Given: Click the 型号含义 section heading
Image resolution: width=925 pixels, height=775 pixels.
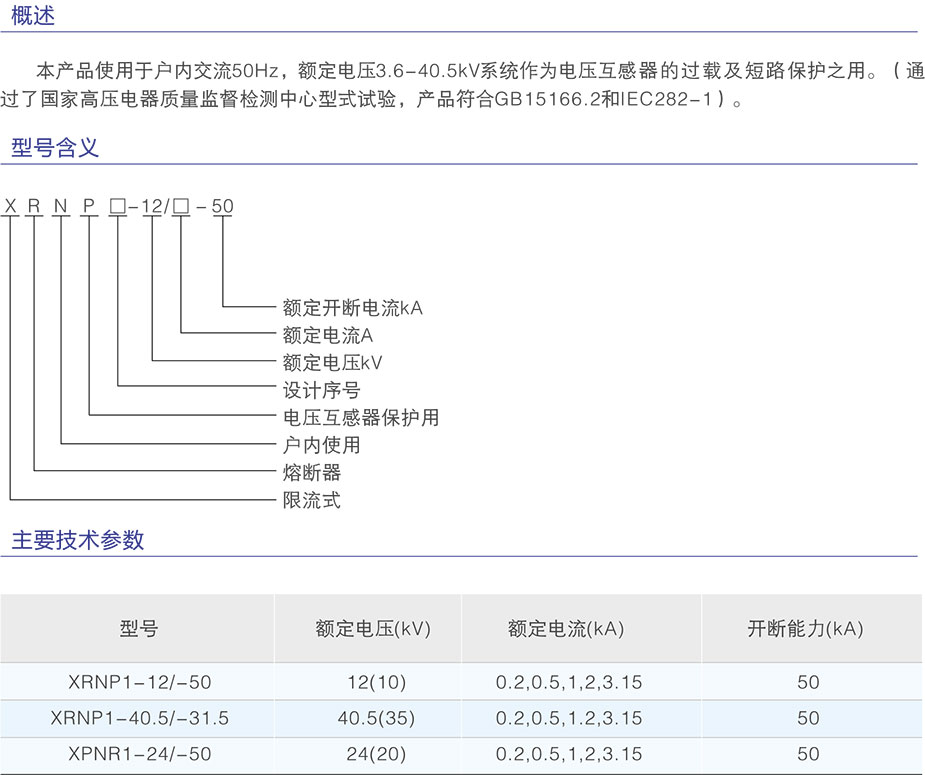Looking at the screenshot, I should [55, 148].
